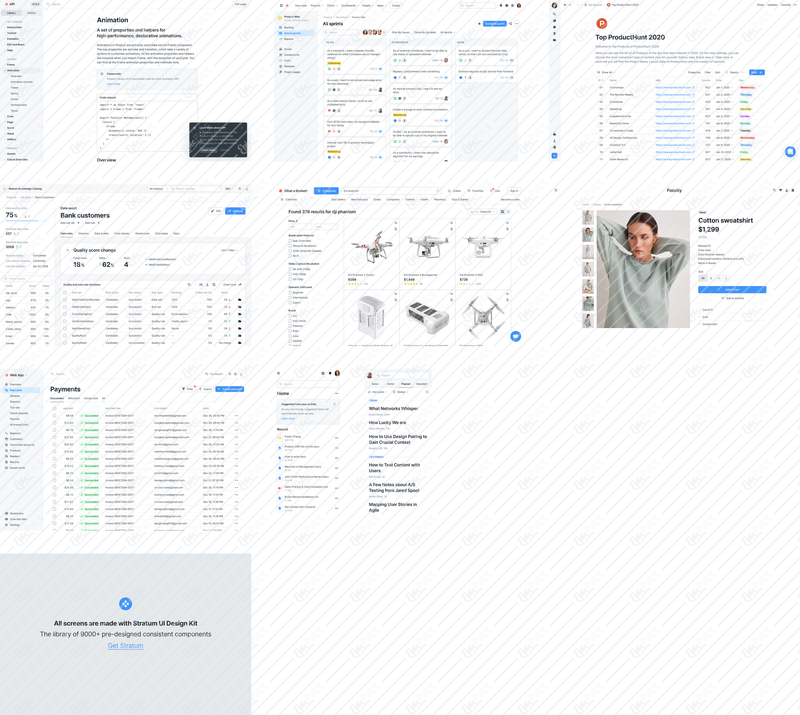800x715 pixels.
Task: Click the Add to Cart button
Action: 732,289
